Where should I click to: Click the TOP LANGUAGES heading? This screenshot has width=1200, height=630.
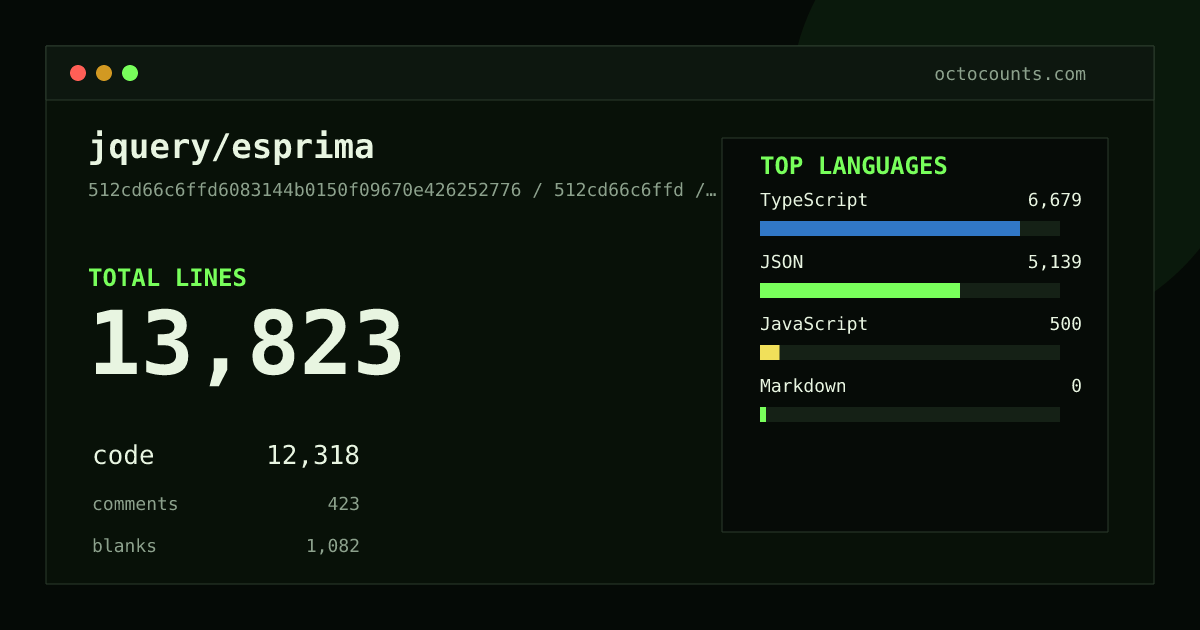(853, 166)
